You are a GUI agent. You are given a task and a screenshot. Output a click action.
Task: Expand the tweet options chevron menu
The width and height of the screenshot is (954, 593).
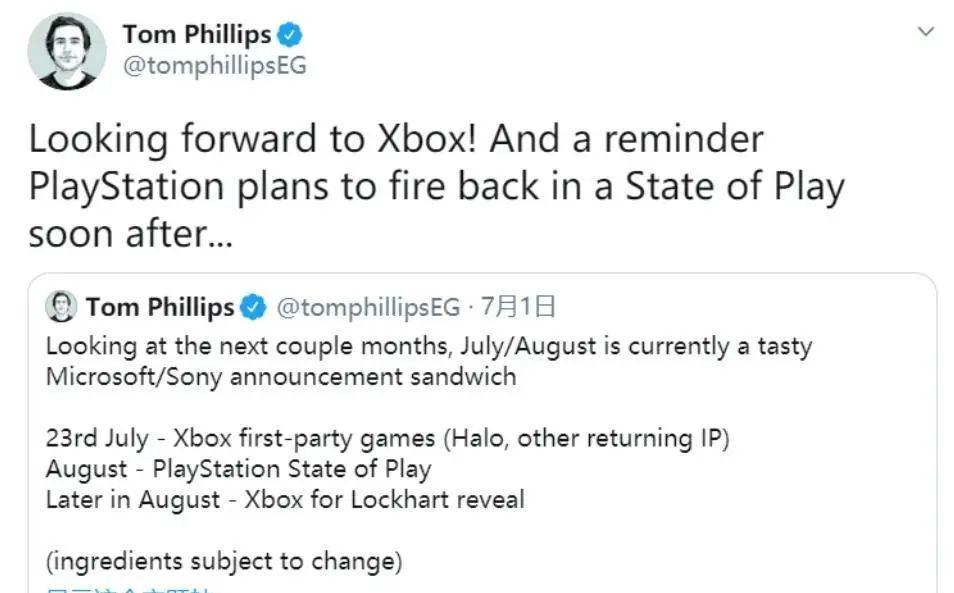point(926,31)
